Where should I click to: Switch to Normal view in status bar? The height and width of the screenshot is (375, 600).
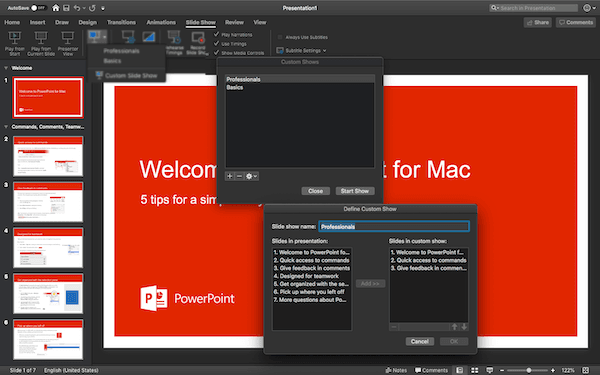pos(460,370)
